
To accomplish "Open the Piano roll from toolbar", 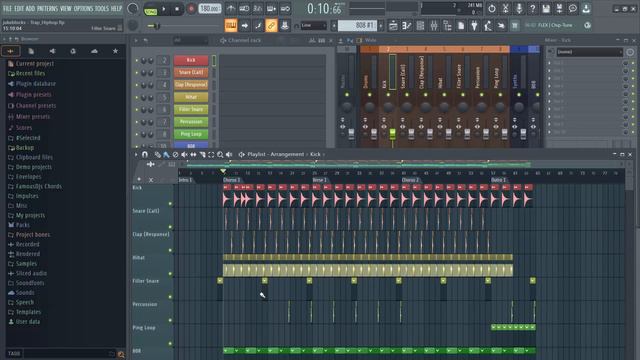I will (x=407, y=26).
